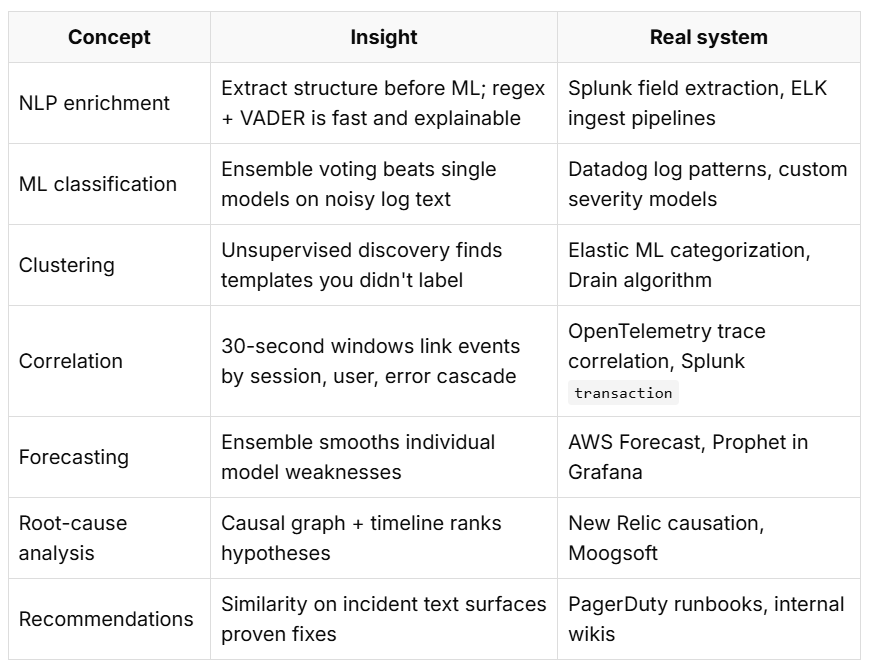Click the Clustering concept cell
The width and height of the screenshot is (872, 667).
(x=110, y=265)
